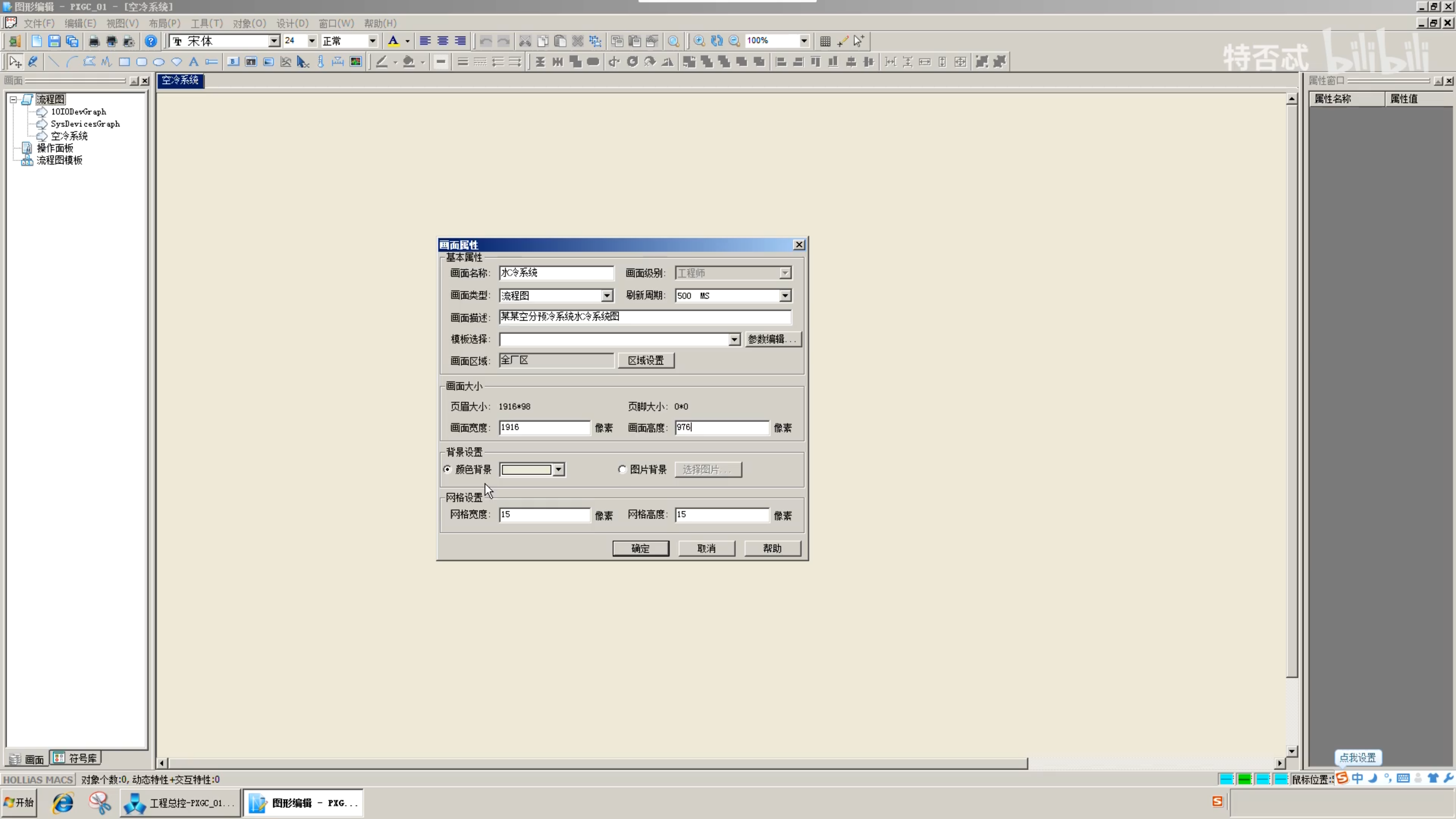1456x819 pixels.
Task: Select the text tool letter A
Action: pos(194,62)
